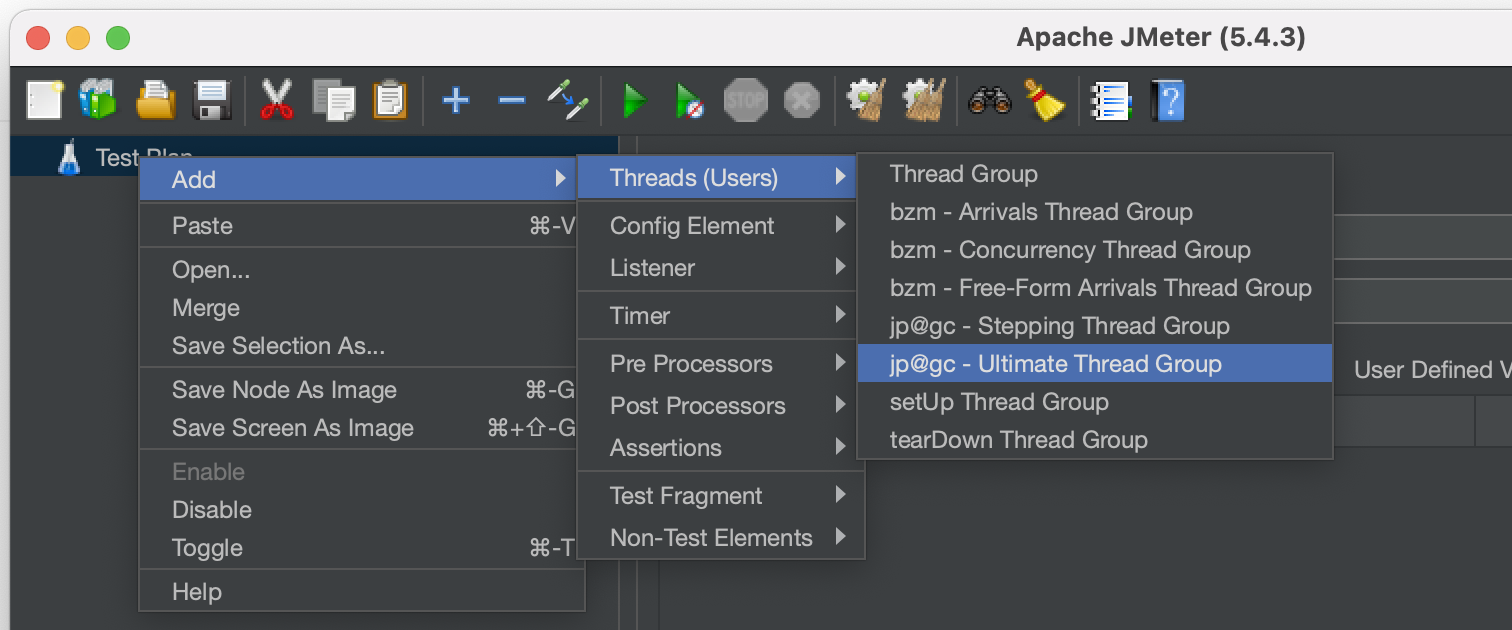Expand the Listener submenu

(x=718, y=268)
